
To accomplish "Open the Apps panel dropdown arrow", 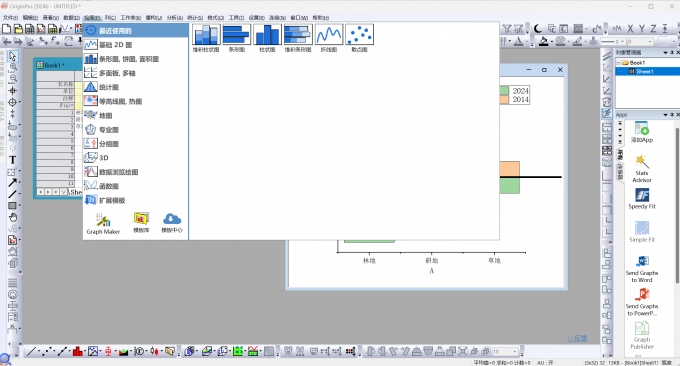I will 665,115.
